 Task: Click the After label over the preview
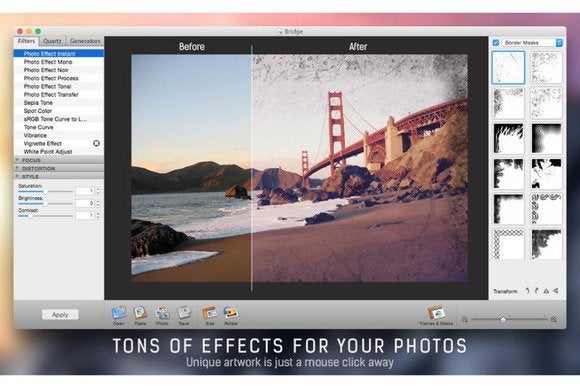click(x=358, y=47)
